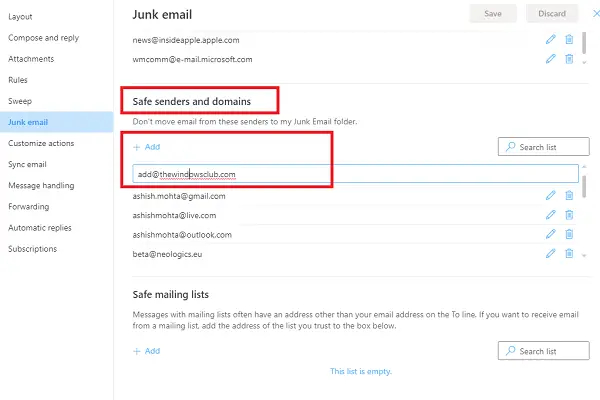Go to Automatic replies settings
This screenshot has width=600, height=400.
(x=39, y=228)
